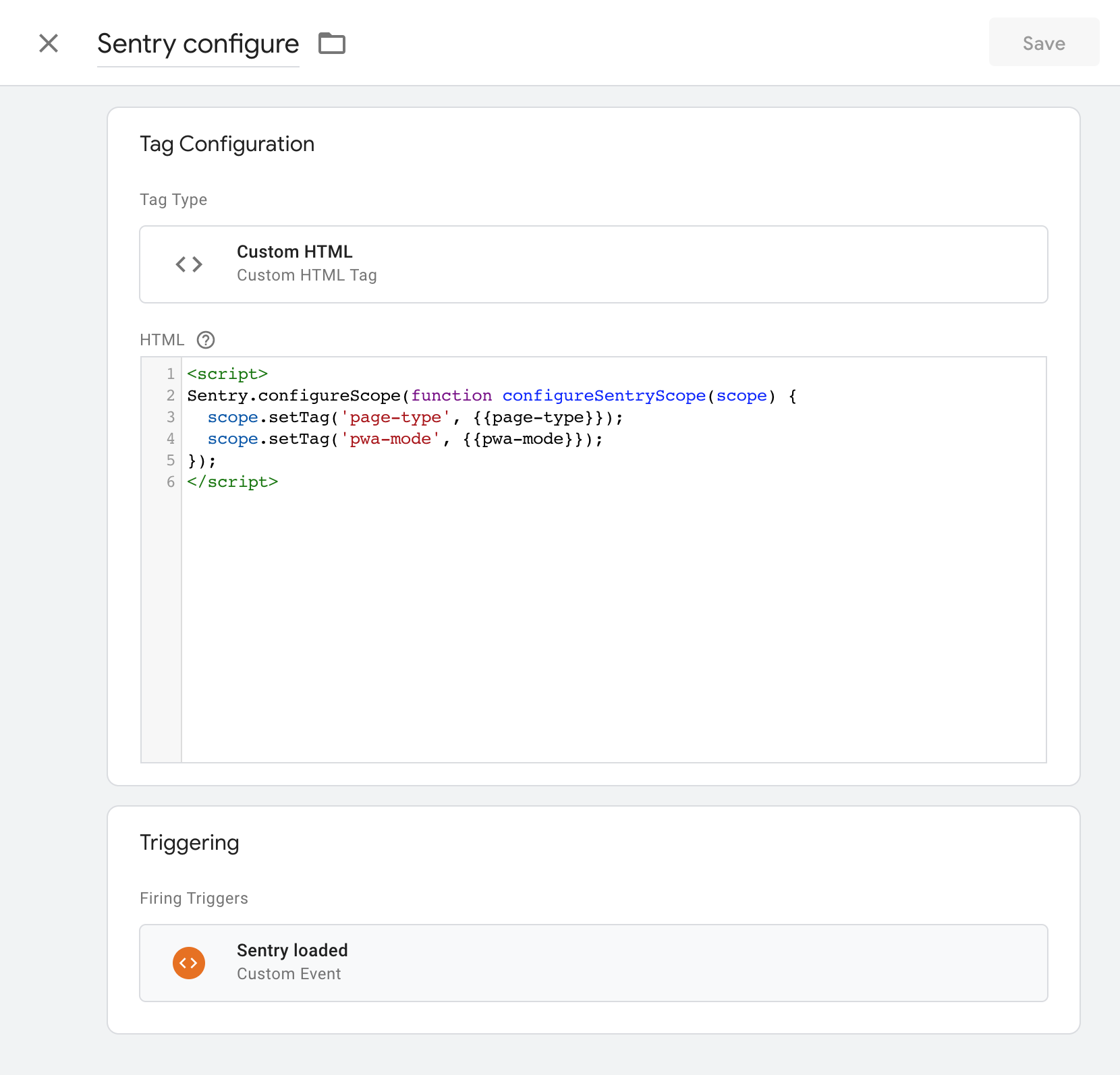Select the Custom HTML tag type card

pos(594,264)
